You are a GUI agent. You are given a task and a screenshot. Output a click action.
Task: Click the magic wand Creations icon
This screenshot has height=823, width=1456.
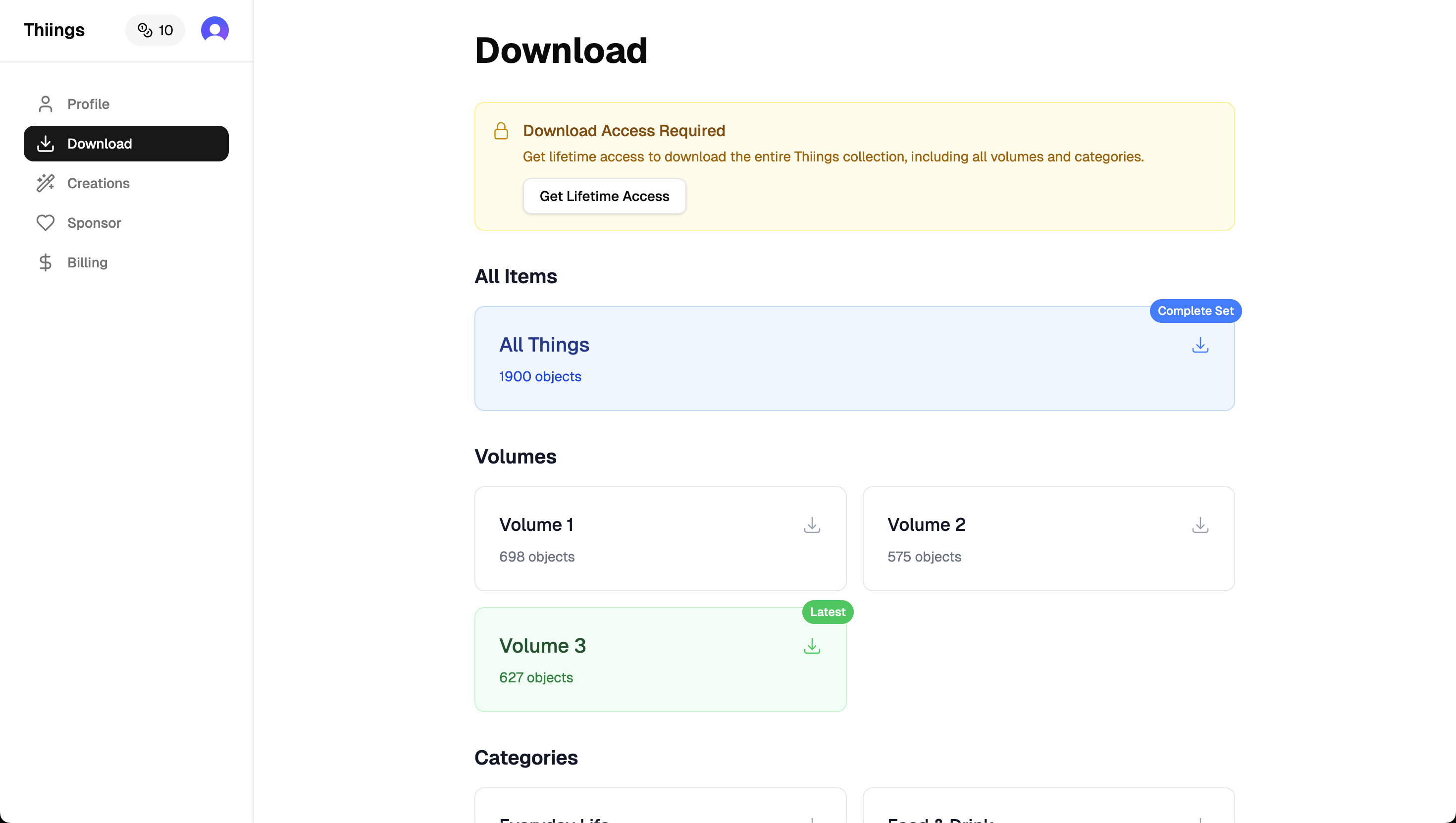45,183
